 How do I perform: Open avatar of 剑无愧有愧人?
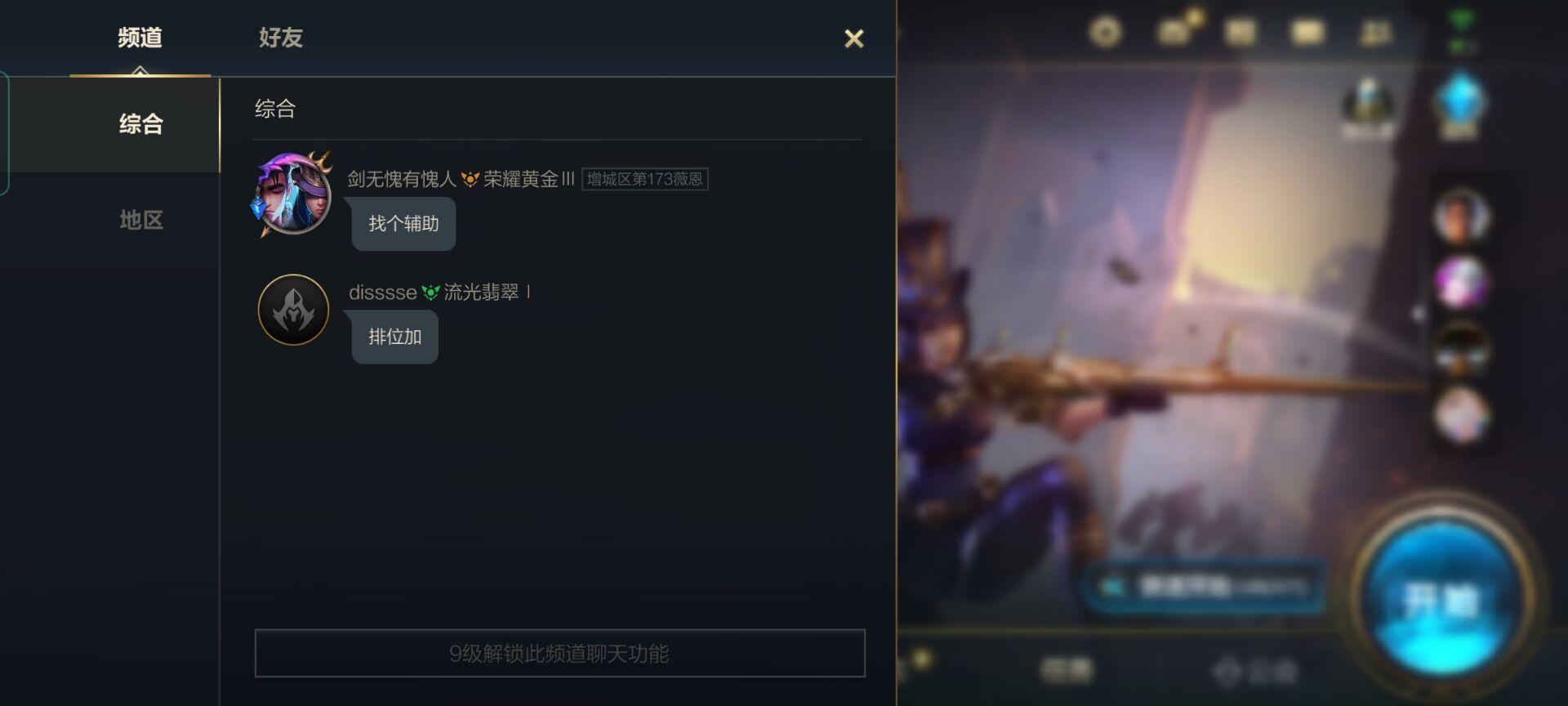pyautogui.click(x=293, y=194)
